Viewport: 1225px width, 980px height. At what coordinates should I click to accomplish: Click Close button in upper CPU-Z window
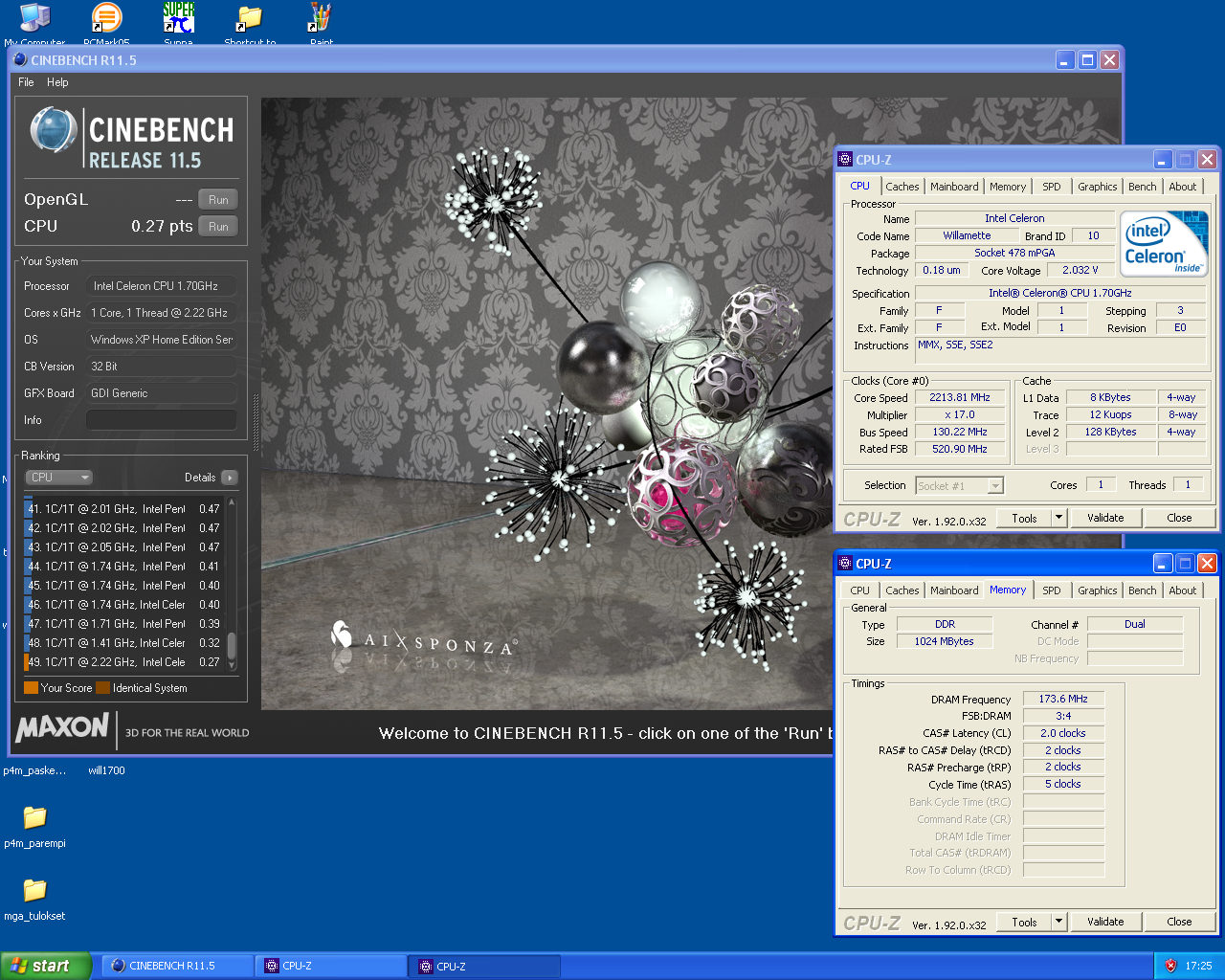coord(1179,518)
